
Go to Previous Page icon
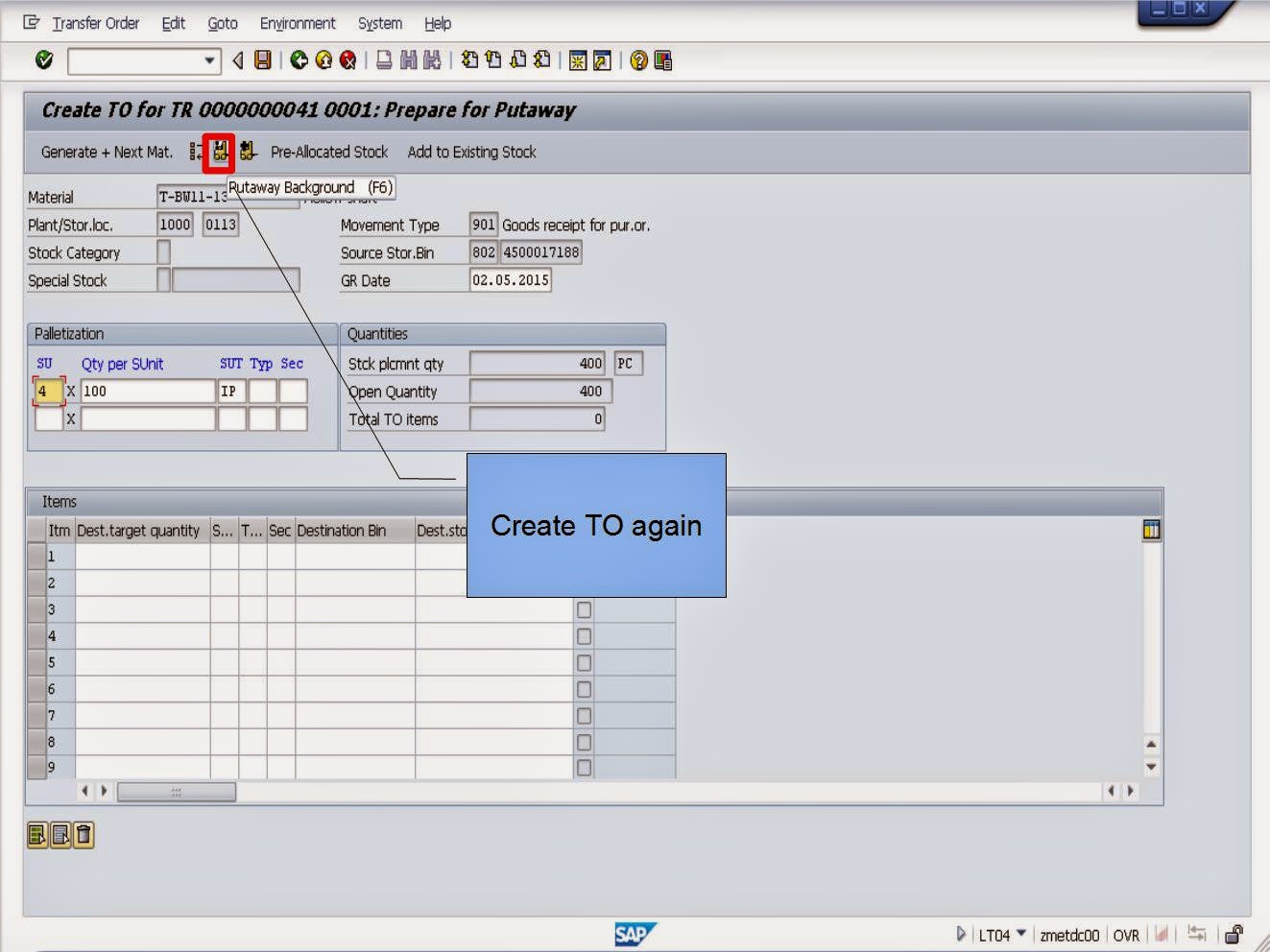[493, 60]
